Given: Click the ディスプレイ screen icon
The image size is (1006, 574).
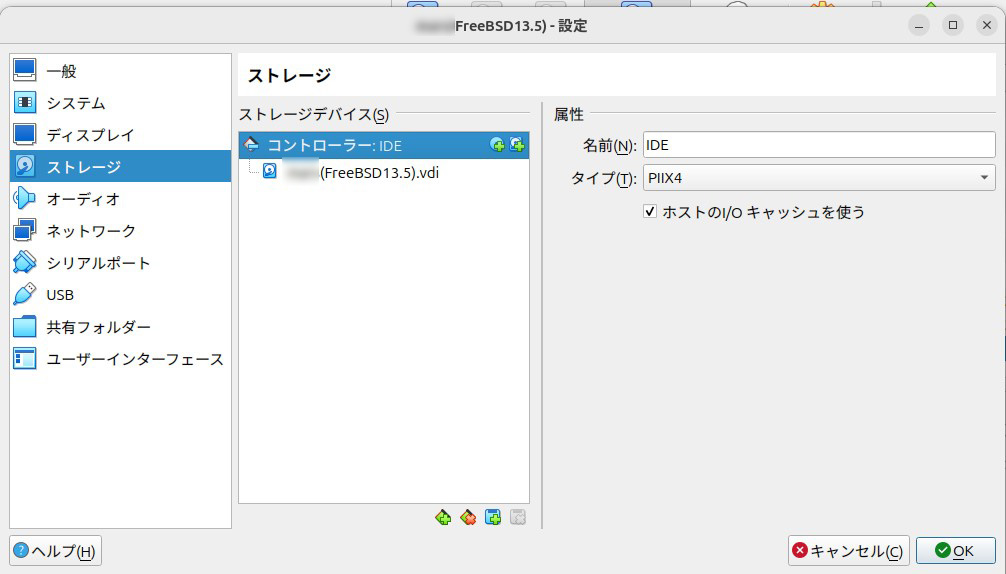Looking at the screenshot, I should 25,134.
